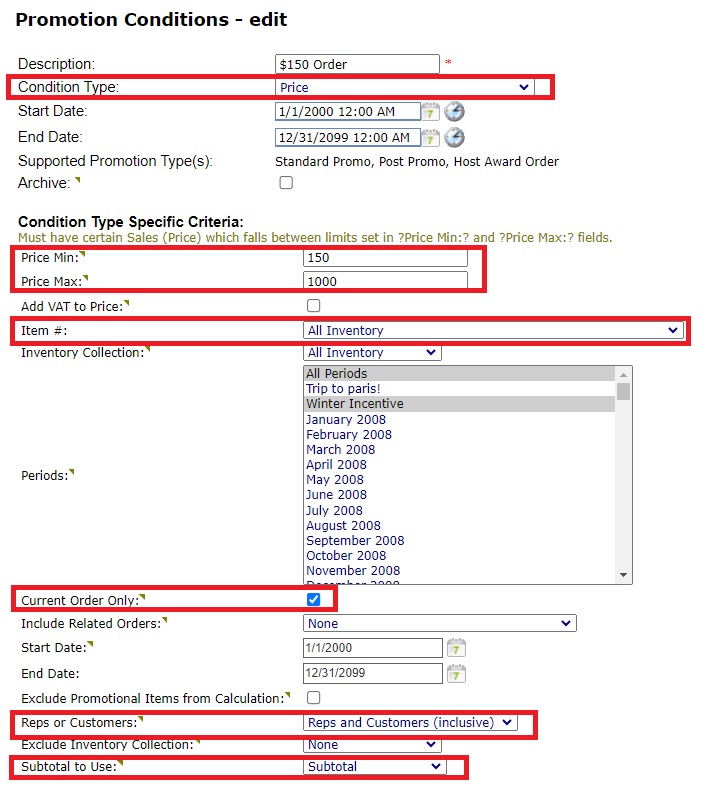Uncheck the Current Order Only checkbox
Viewport: 708px width, 792px height.
[314, 599]
